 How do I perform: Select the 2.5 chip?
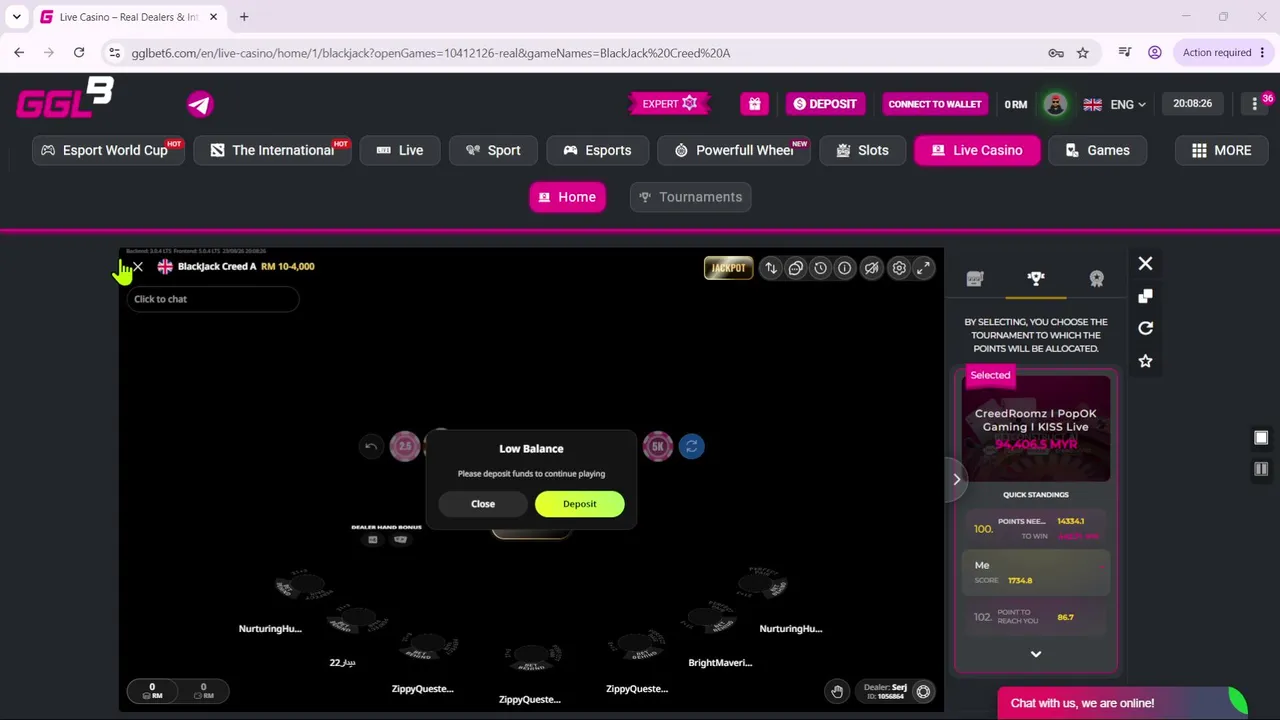[x=405, y=446]
